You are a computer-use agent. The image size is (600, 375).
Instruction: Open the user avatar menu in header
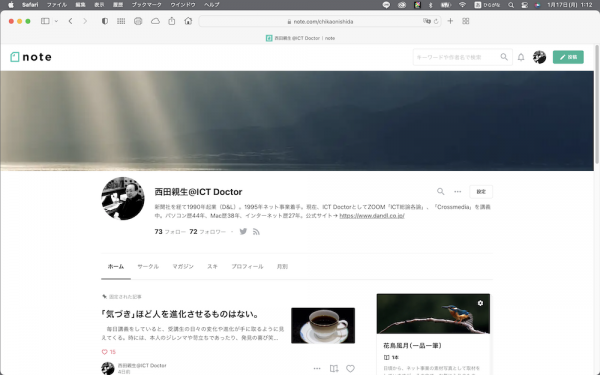coord(539,57)
